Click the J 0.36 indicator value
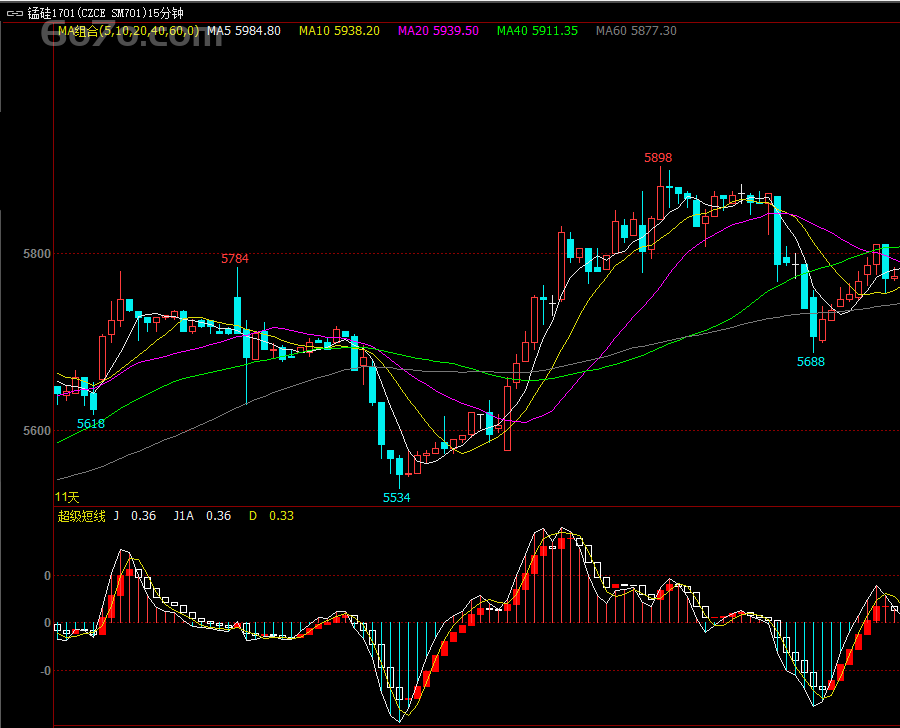 134,516
